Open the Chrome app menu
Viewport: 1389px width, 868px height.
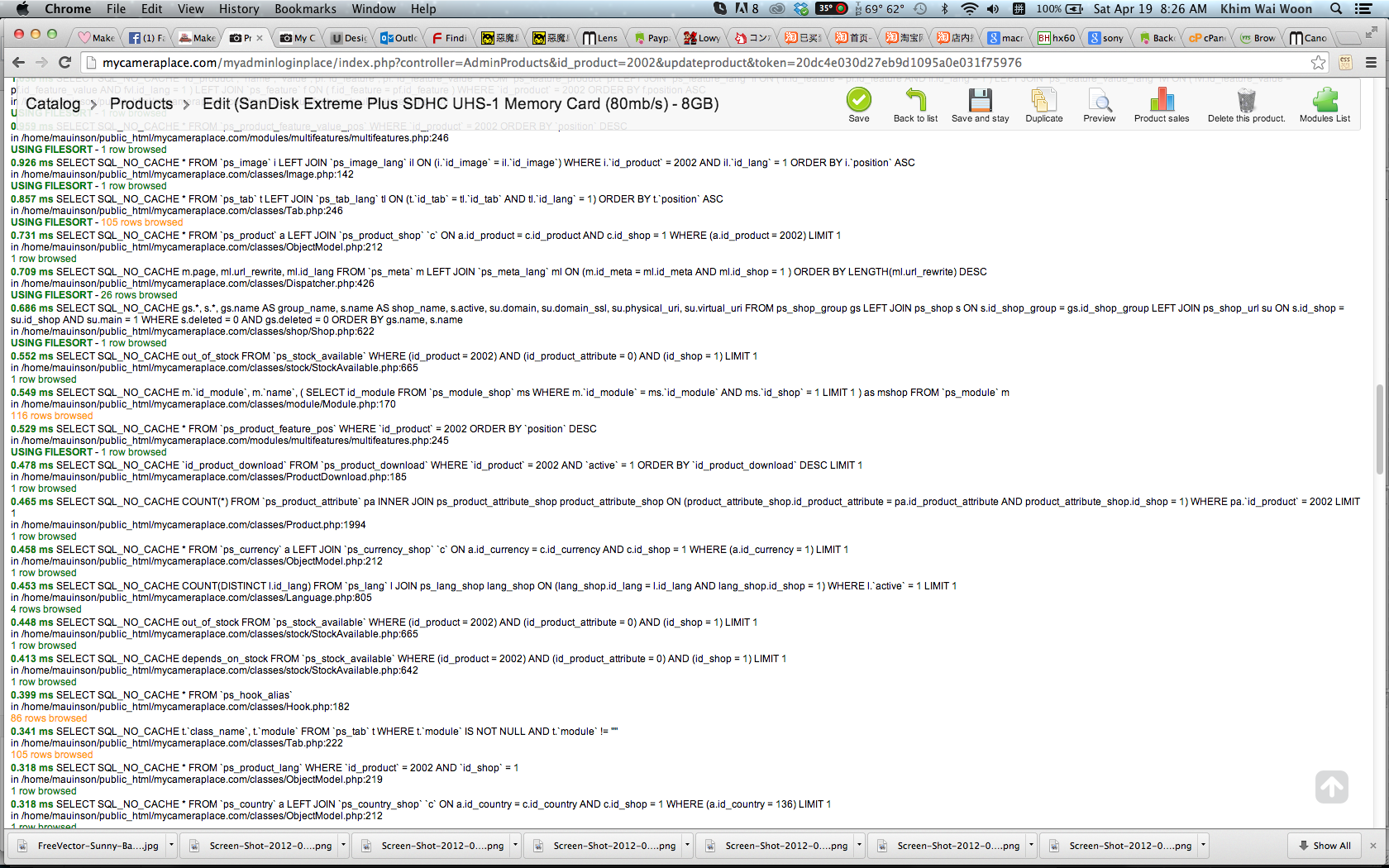68,9
